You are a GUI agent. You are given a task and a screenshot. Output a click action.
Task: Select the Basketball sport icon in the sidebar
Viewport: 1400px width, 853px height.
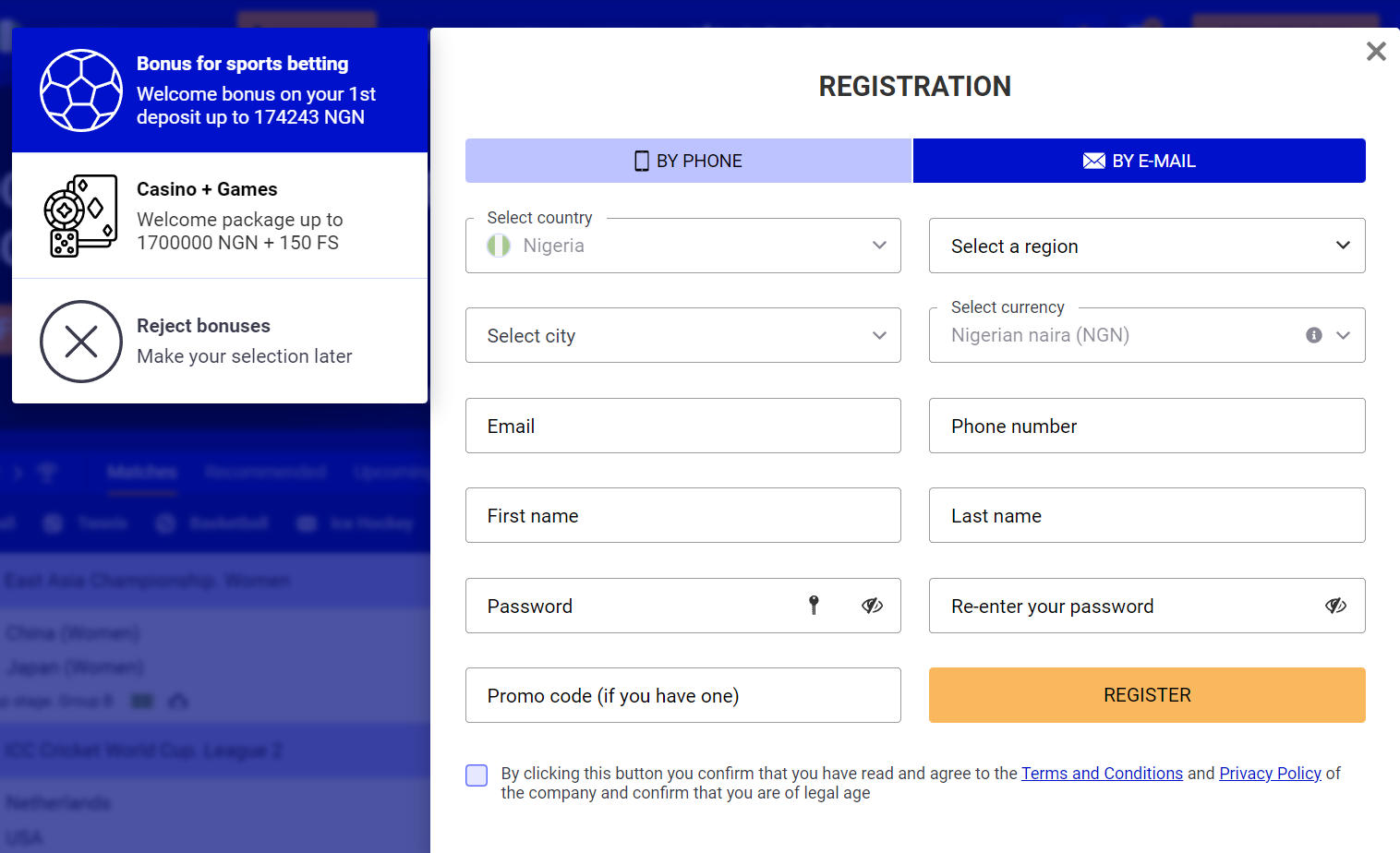click(x=164, y=523)
